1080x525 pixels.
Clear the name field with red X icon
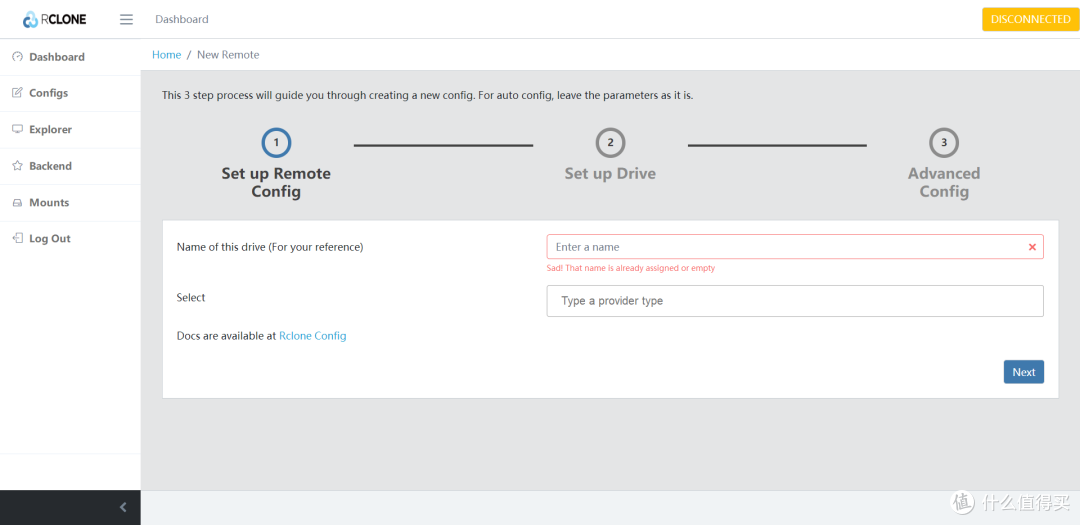(1032, 247)
